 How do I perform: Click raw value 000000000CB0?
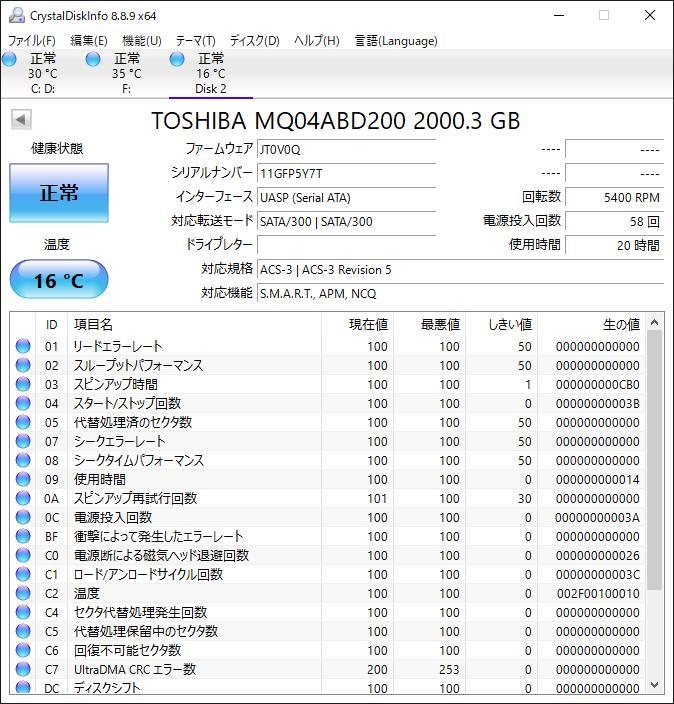(598, 385)
